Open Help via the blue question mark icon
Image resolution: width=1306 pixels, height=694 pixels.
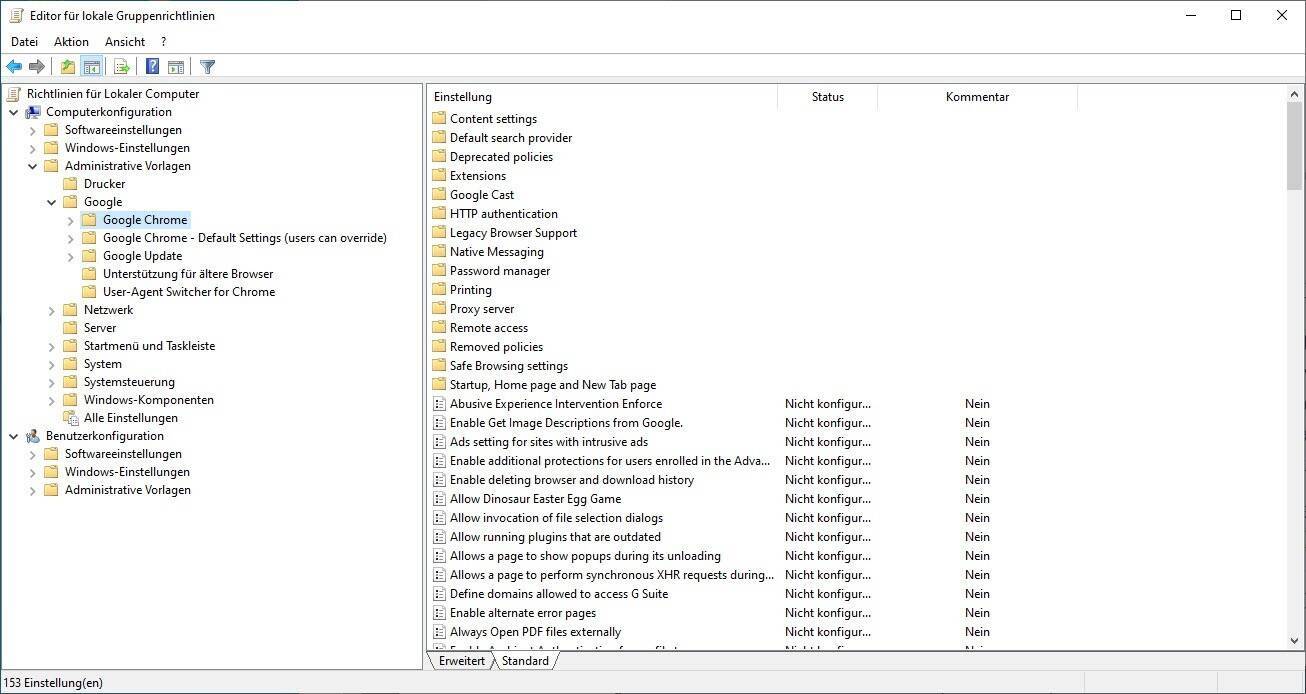point(152,67)
